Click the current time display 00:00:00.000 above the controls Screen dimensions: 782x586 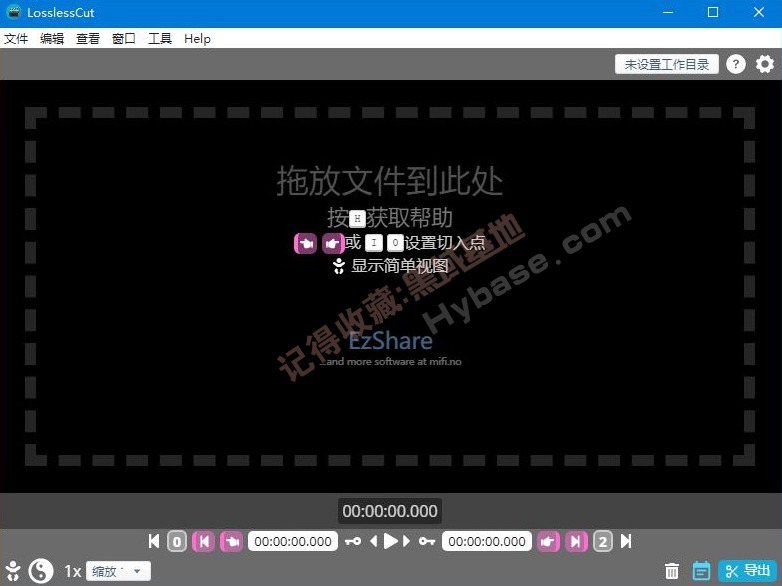(390, 511)
